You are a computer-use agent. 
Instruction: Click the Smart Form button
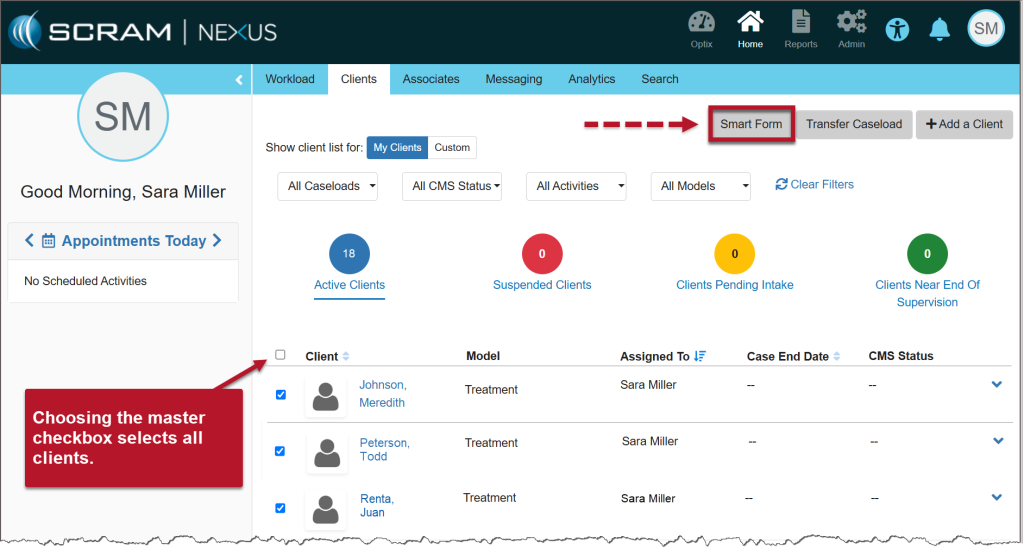[x=751, y=124]
